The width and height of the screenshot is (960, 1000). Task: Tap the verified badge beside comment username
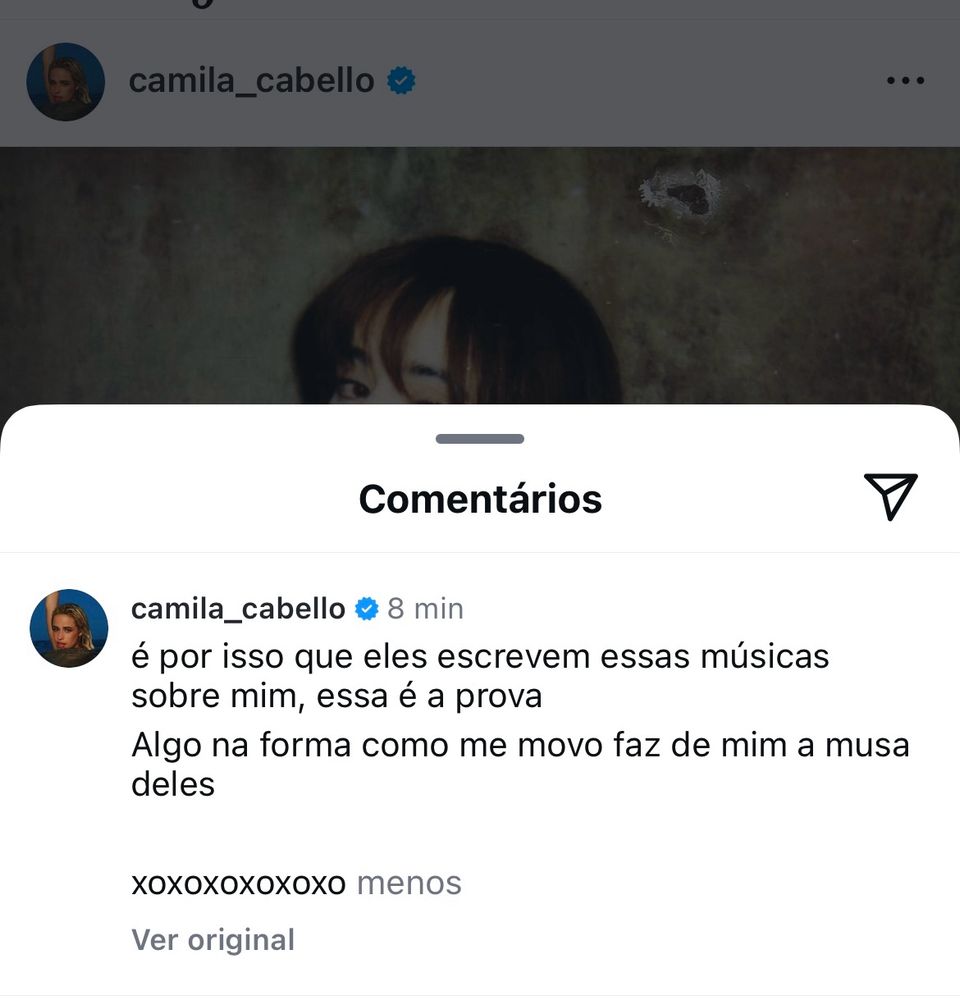click(367, 608)
